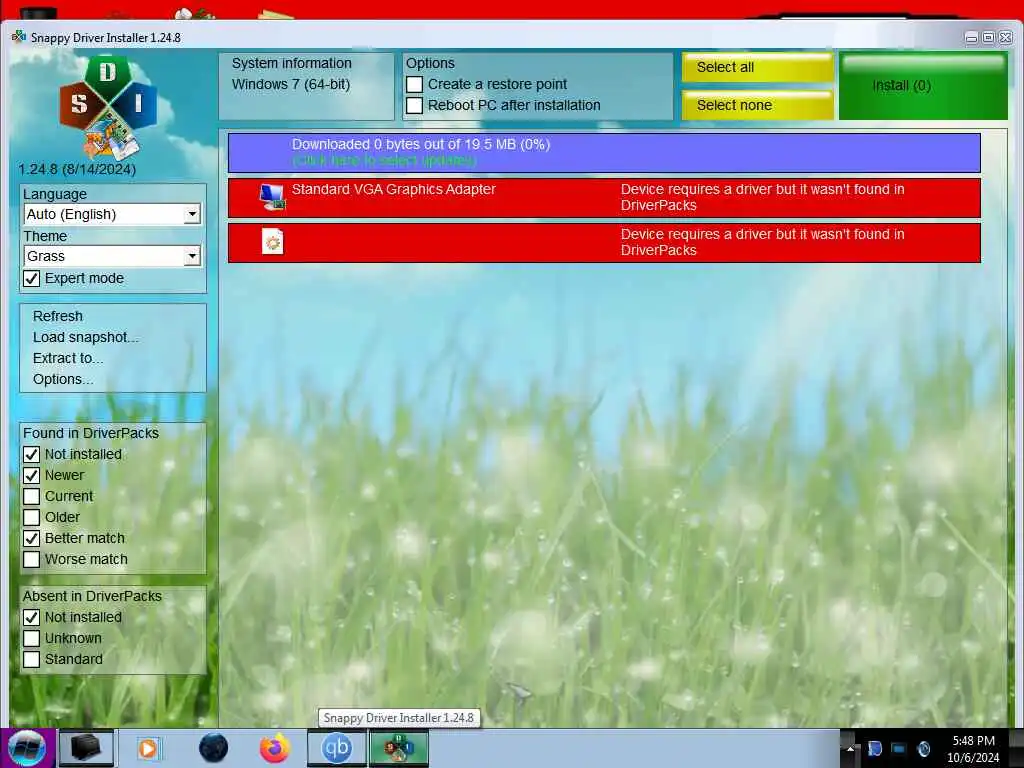Open Firefox from the taskbar
1024x768 pixels.
274,748
